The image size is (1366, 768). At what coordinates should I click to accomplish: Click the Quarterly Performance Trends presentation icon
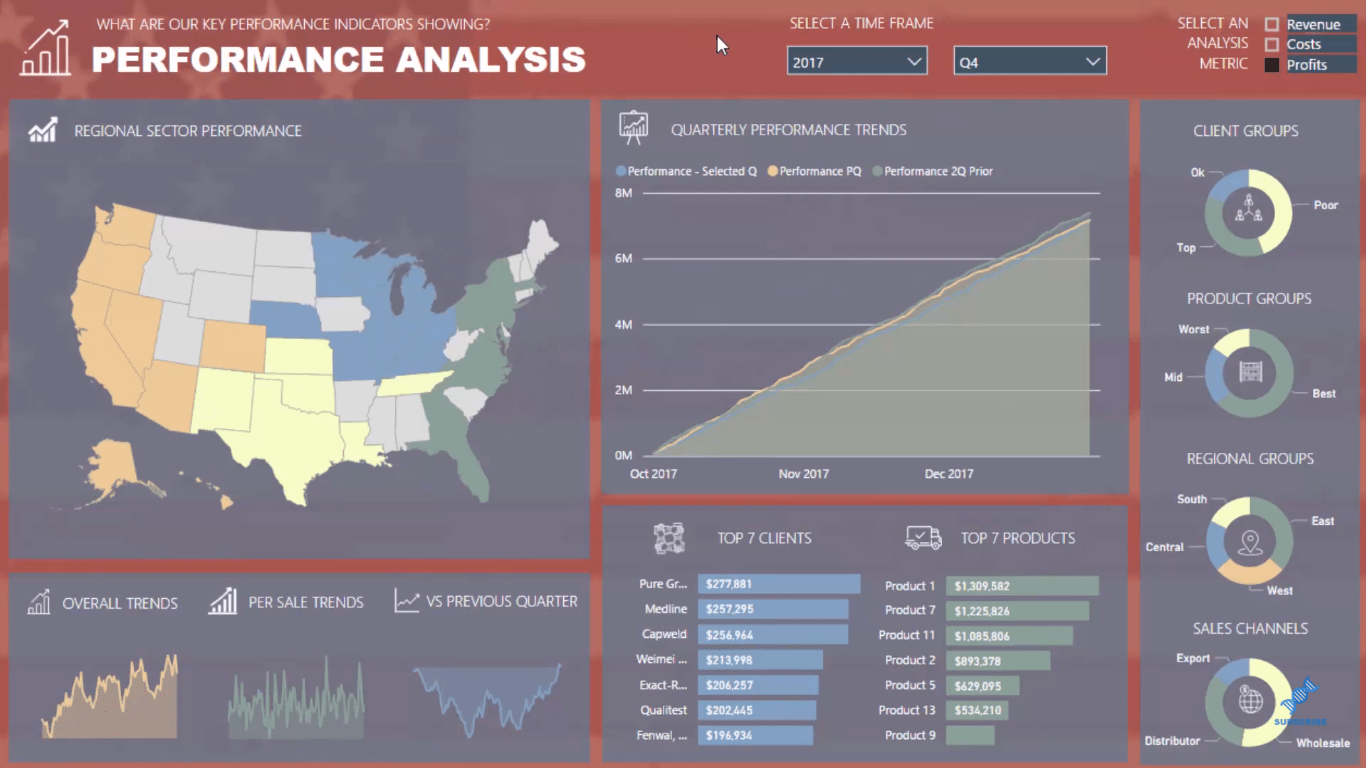pos(634,128)
